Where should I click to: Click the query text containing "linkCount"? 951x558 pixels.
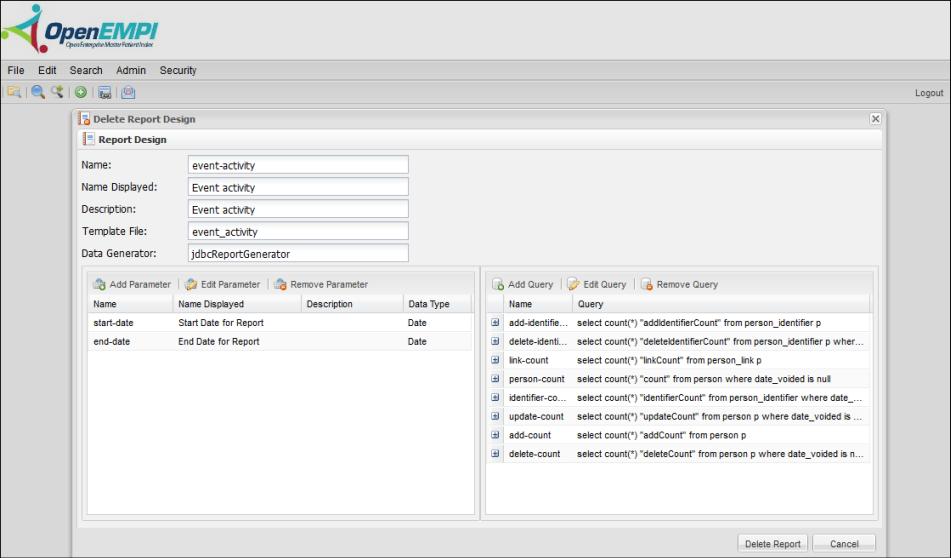coord(669,360)
